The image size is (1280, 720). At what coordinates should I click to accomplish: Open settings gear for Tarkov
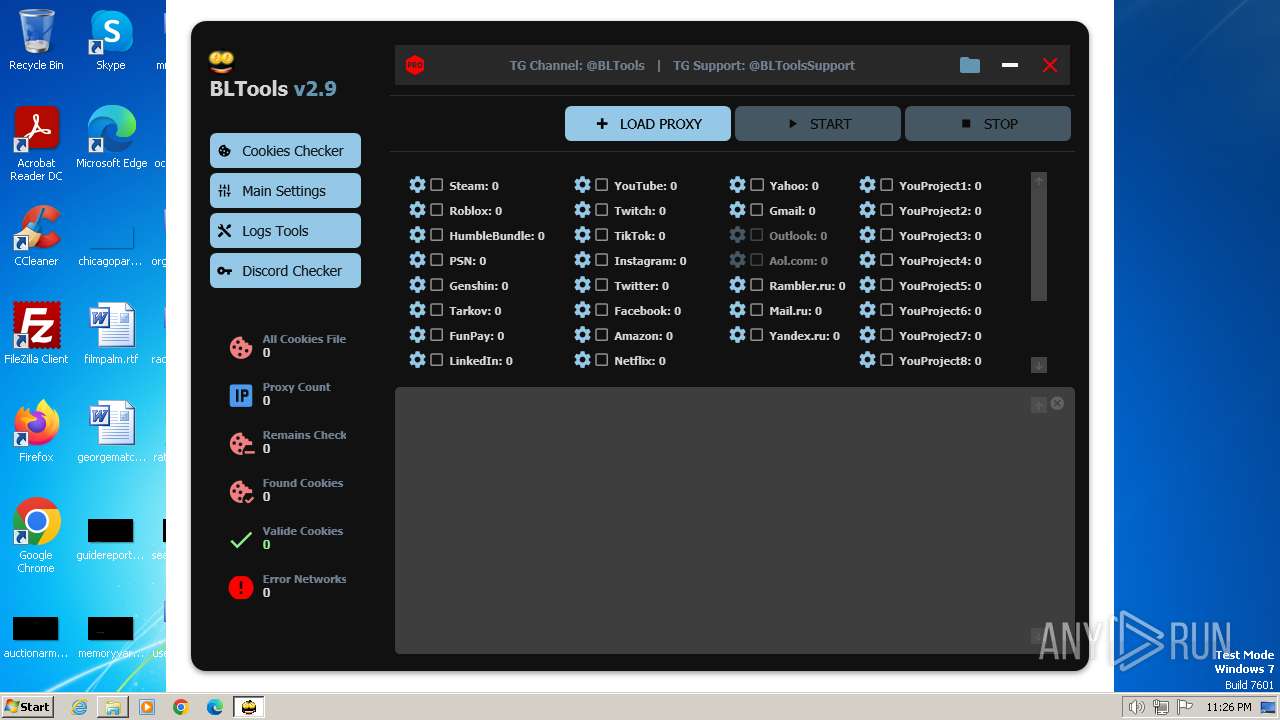pyautogui.click(x=418, y=310)
